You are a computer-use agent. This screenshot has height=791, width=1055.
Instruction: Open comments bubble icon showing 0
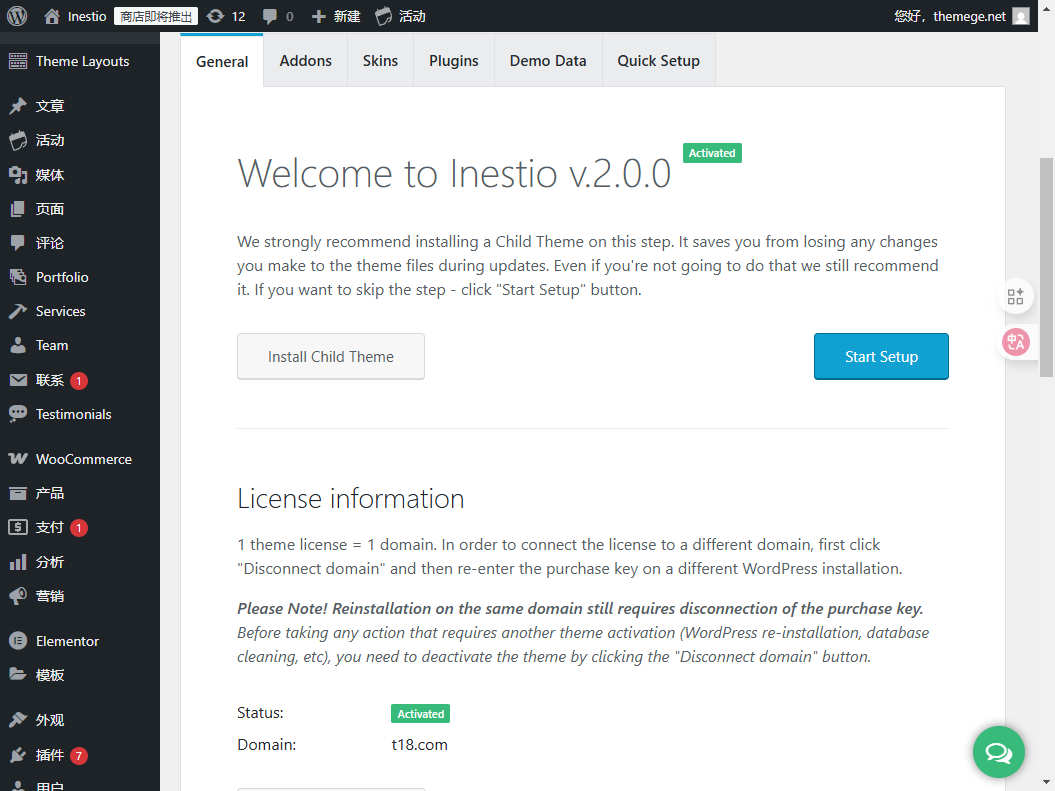[270, 16]
